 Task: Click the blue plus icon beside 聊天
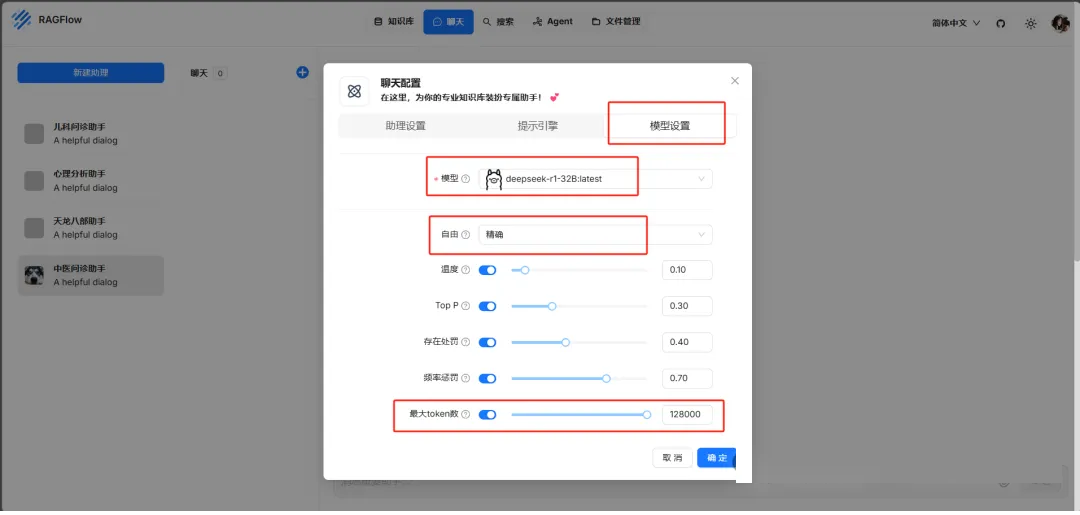(x=302, y=72)
